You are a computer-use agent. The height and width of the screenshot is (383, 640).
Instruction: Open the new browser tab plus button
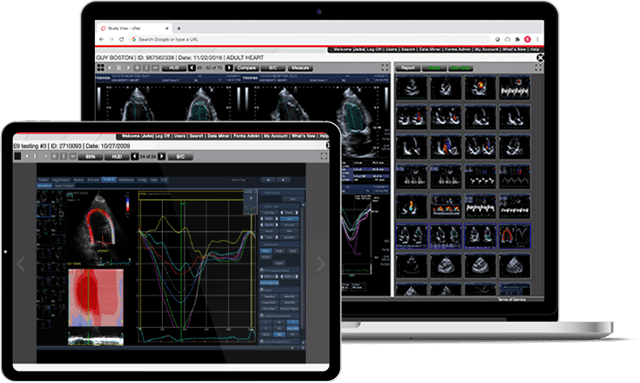click(179, 29)
